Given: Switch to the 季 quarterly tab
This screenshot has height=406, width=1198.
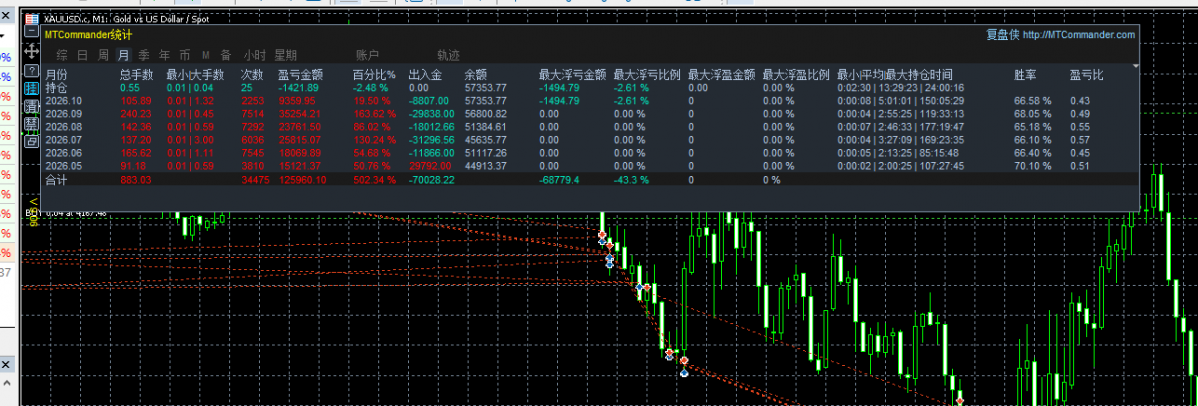Looking at the screenshot, I should tap(144, 55).
